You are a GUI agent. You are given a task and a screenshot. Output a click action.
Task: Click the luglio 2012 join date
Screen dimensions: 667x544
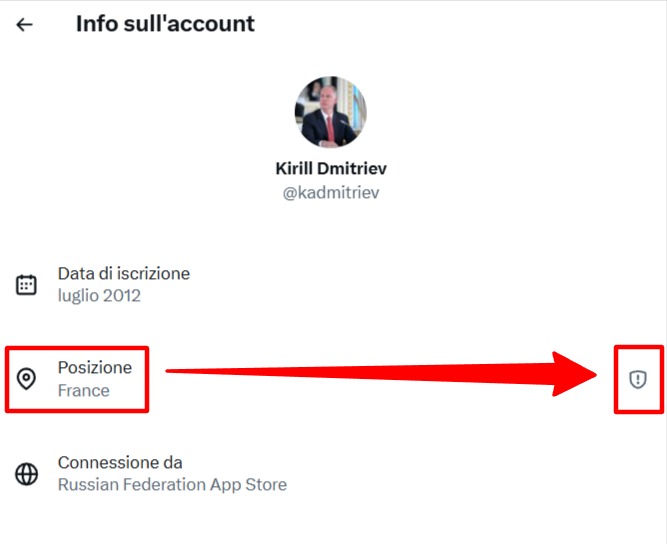click(99, 296)
